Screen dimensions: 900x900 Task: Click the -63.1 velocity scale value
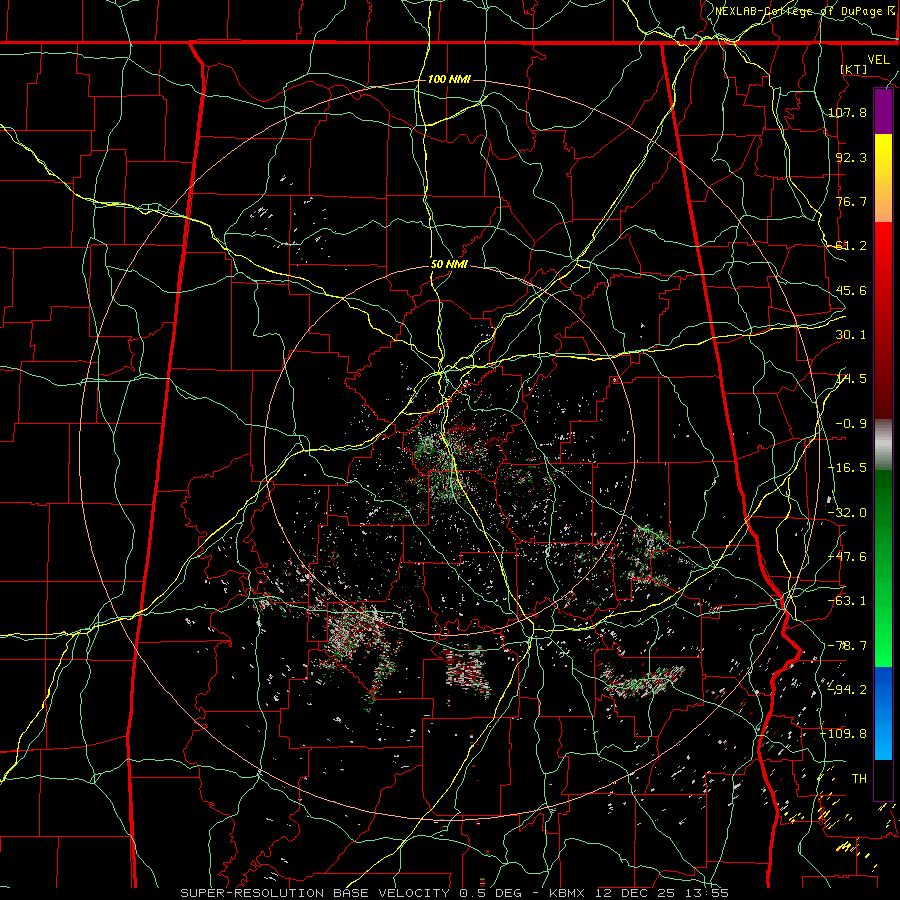pos(848,601)
